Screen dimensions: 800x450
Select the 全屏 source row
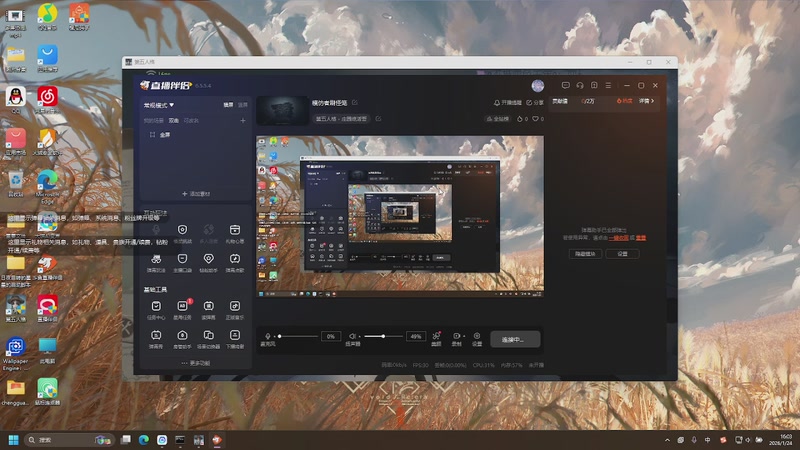(195, 135)
